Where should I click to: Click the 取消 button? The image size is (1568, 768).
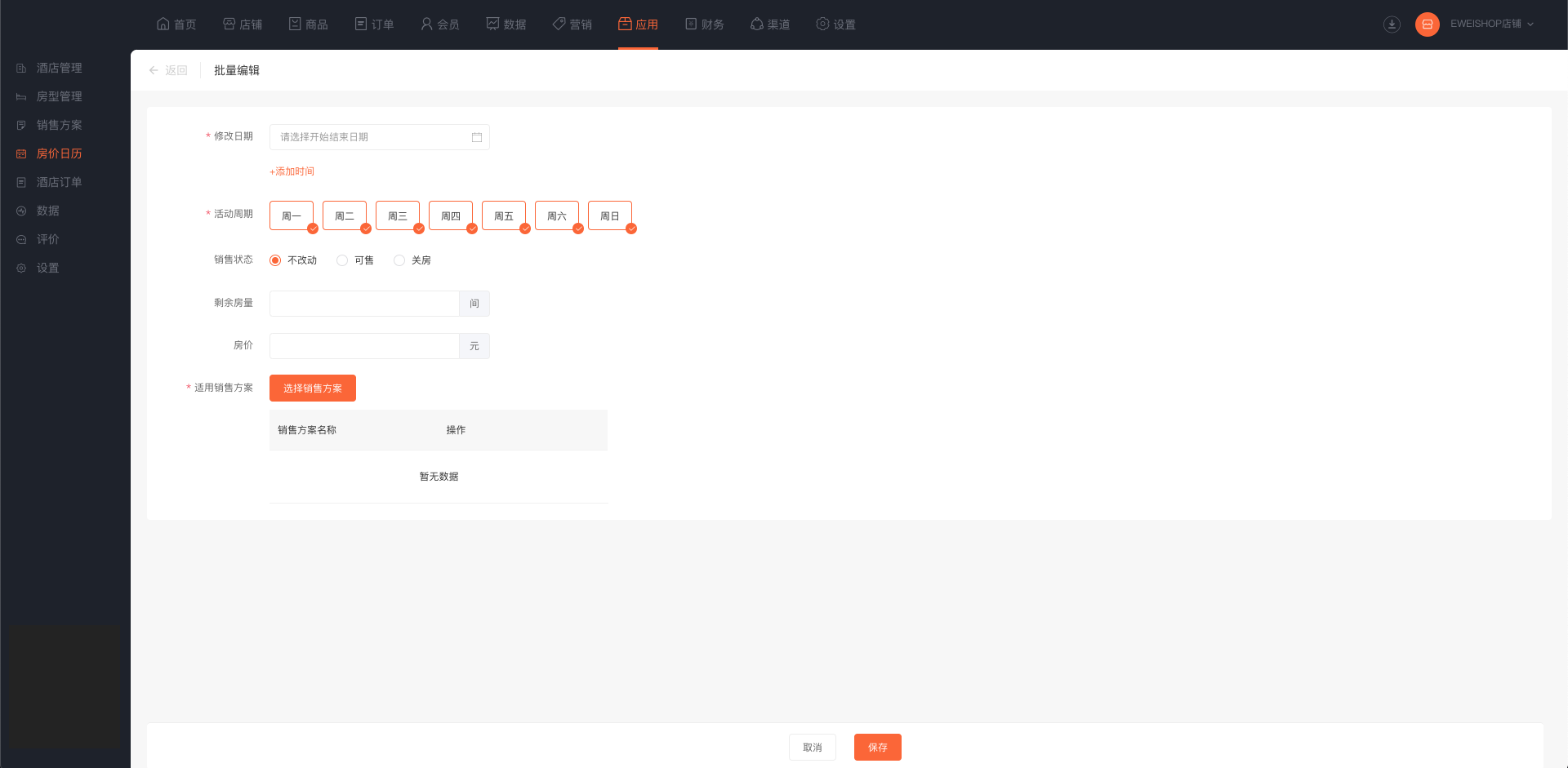click(x=813, y=747)
